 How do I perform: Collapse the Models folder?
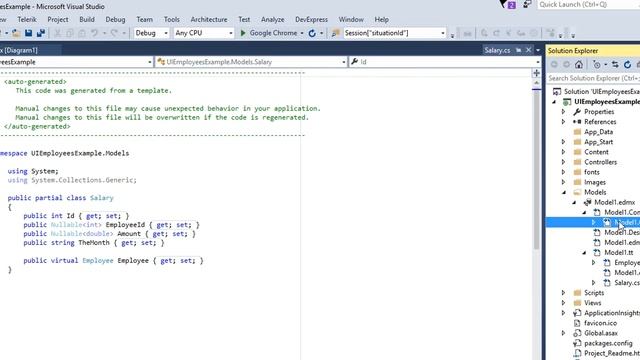(564, 192)
